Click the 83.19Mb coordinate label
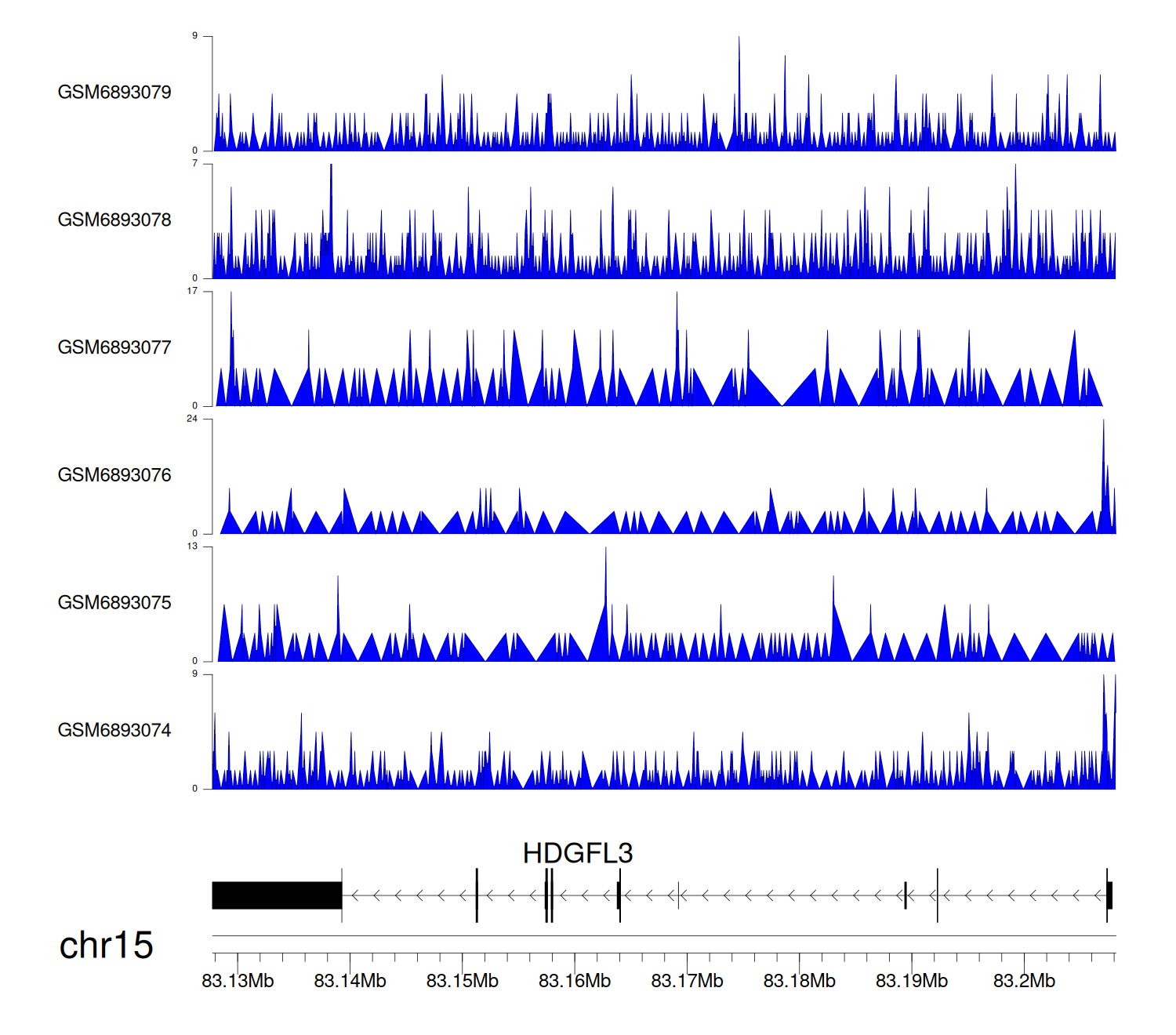The width and height of the screenshot is (1176, 1035). coord(912,982)
